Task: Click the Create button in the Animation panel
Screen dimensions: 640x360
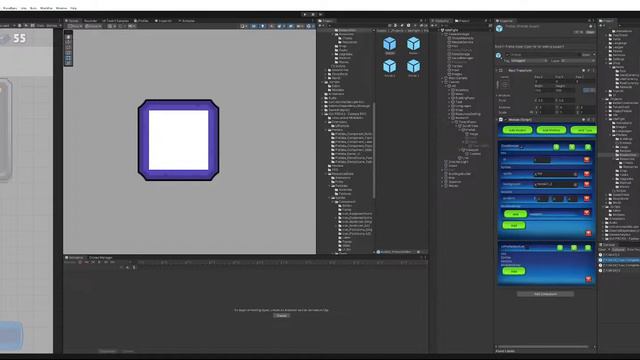Action: coord(281,316)
